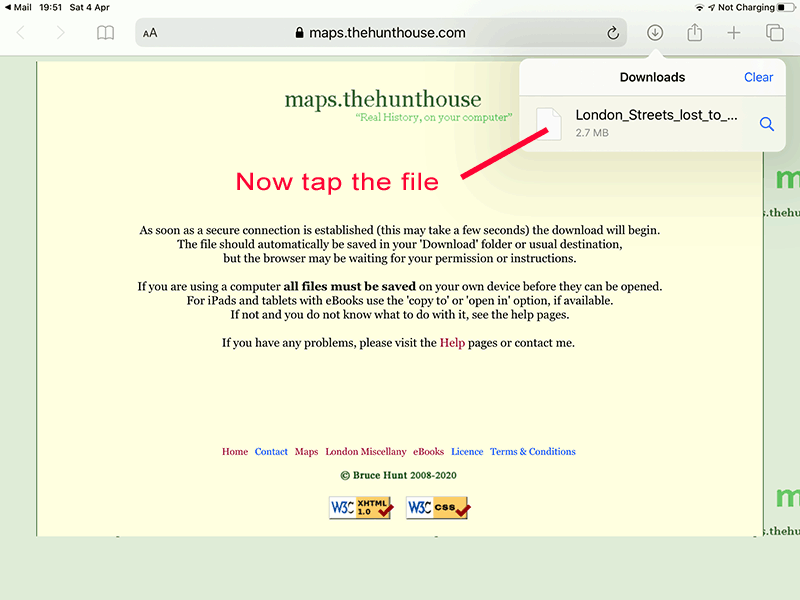Show the tab overview icon
800x600 pixels.
775,33
